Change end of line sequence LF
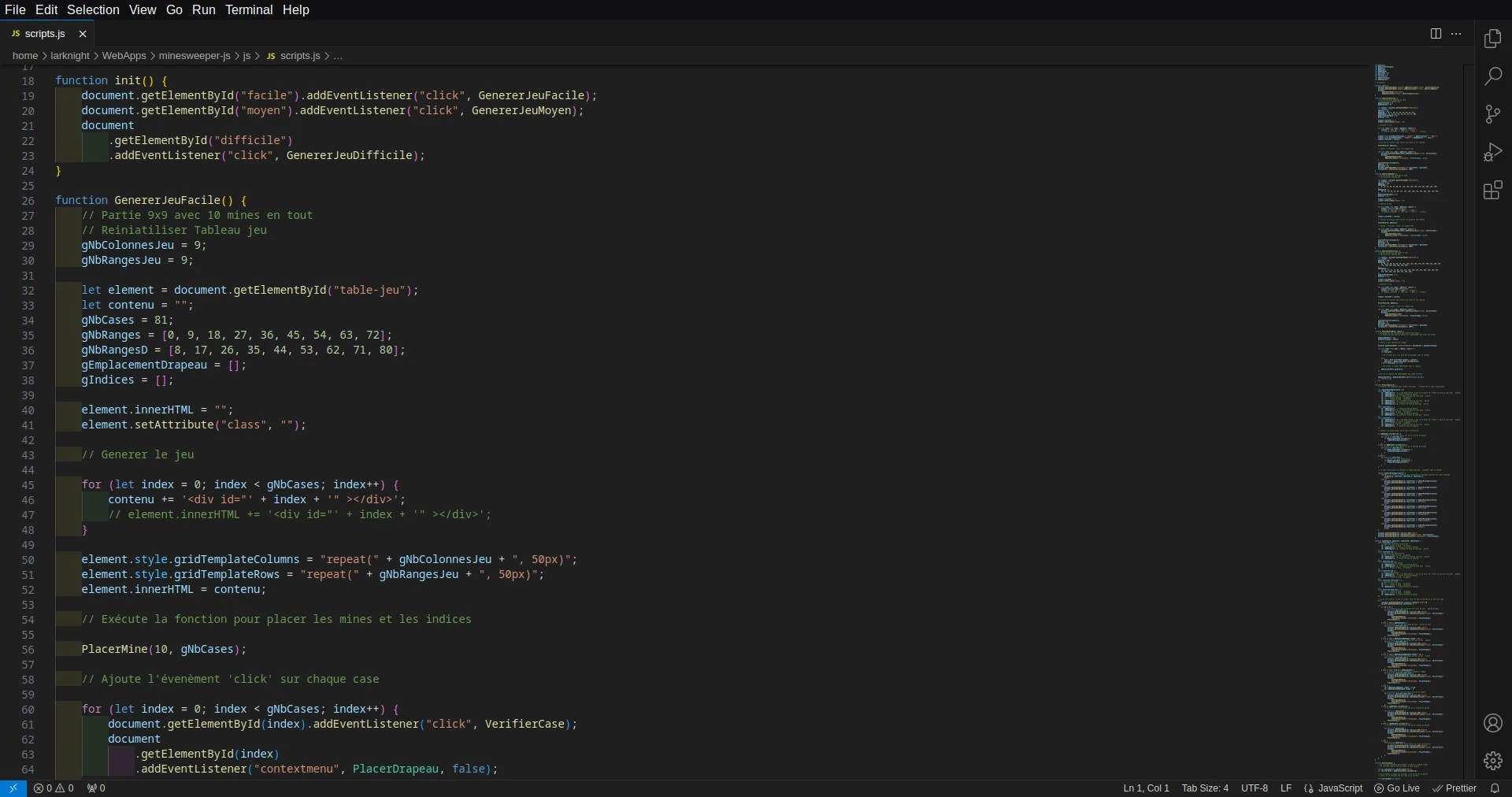 click(x=1286, y=788)
